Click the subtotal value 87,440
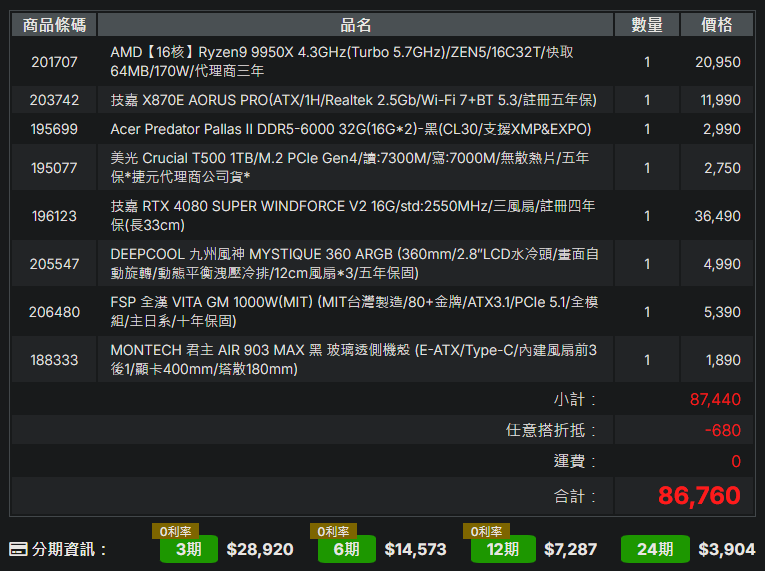 pyautogui.click(x=715, y=399)
